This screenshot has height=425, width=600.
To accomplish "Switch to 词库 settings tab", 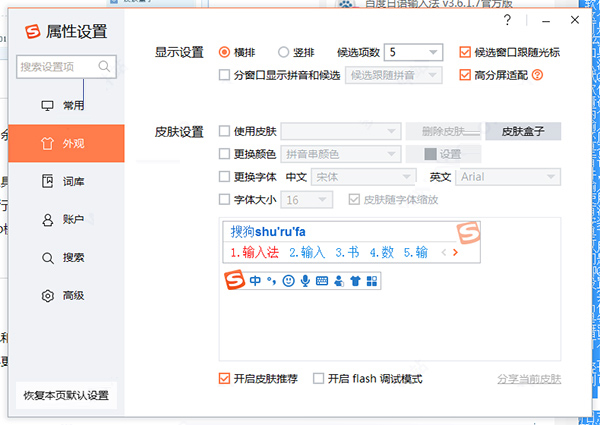I will 66,181.
